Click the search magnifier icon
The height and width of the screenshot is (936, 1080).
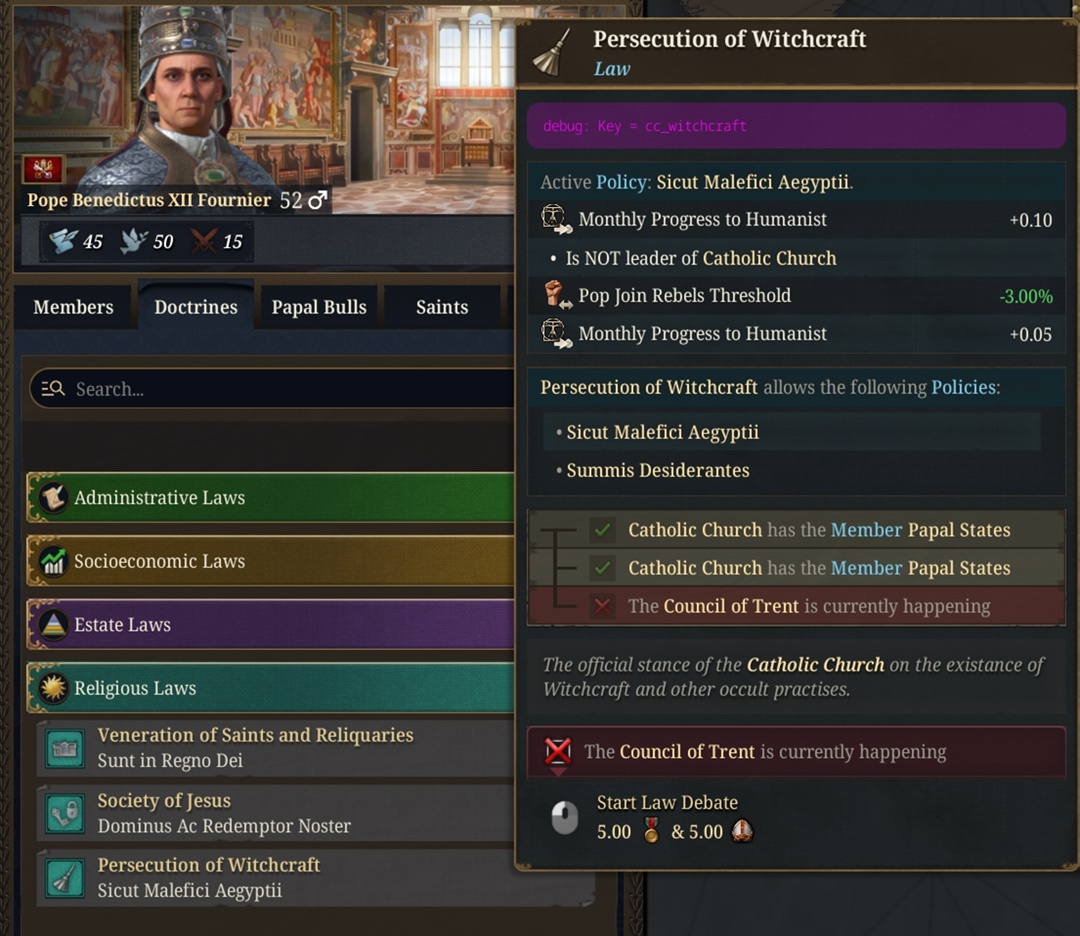tap(53, 389)
